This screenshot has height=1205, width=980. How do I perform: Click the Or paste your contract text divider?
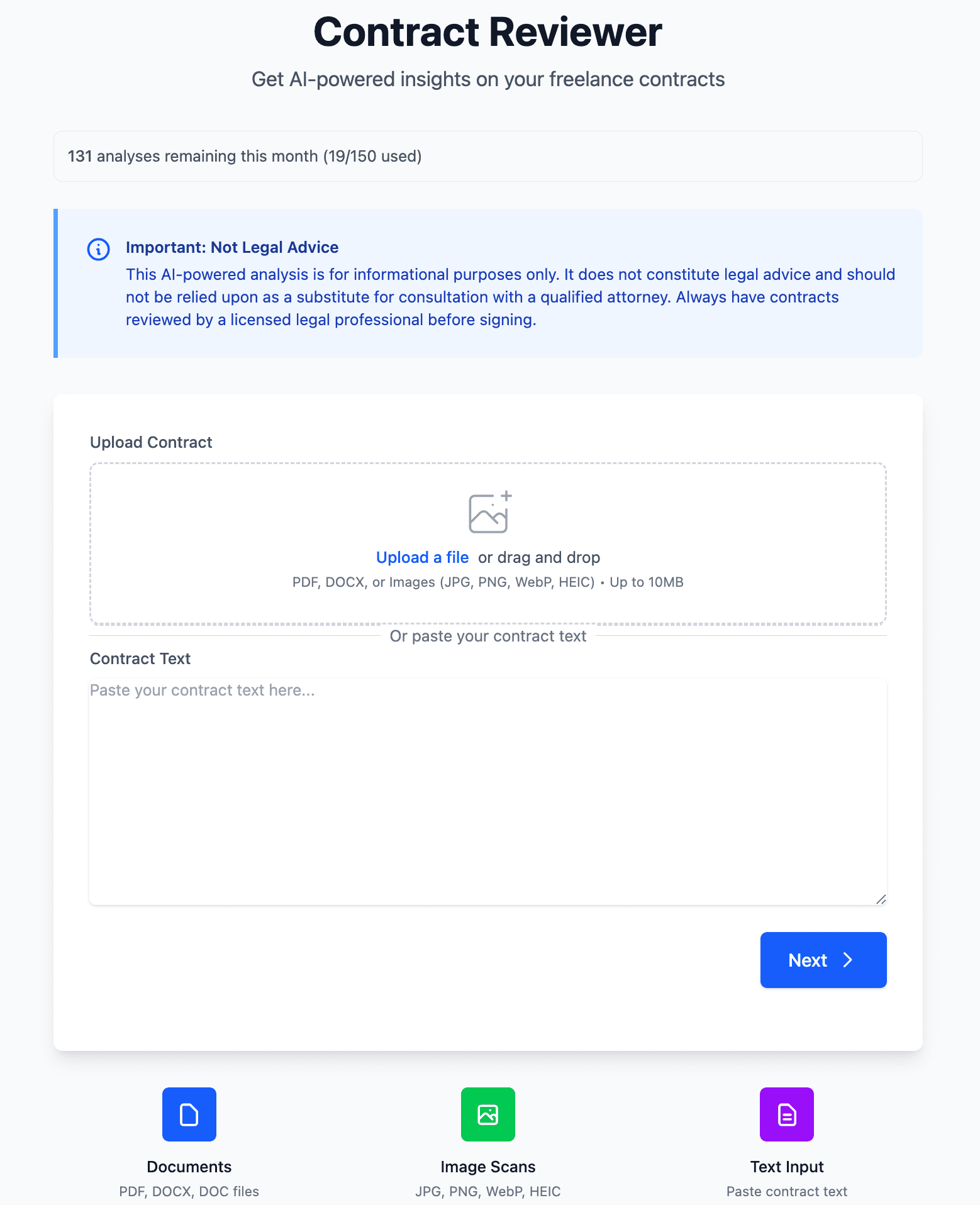(488, 636)
